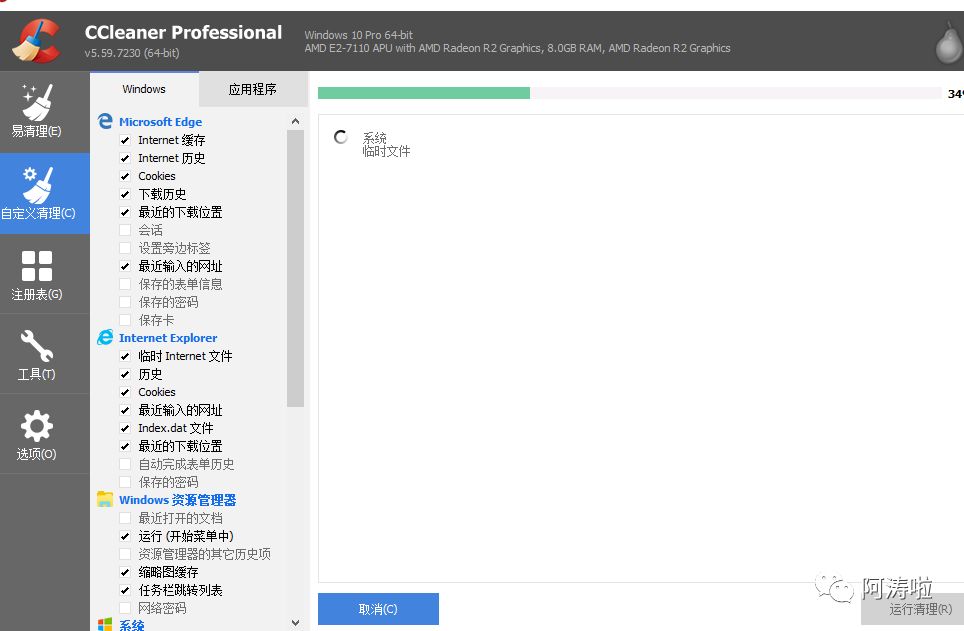The image size is (964, 631).
Task: Cancel cleaning with 取消(C) button
Action: (x=378, y=609)
